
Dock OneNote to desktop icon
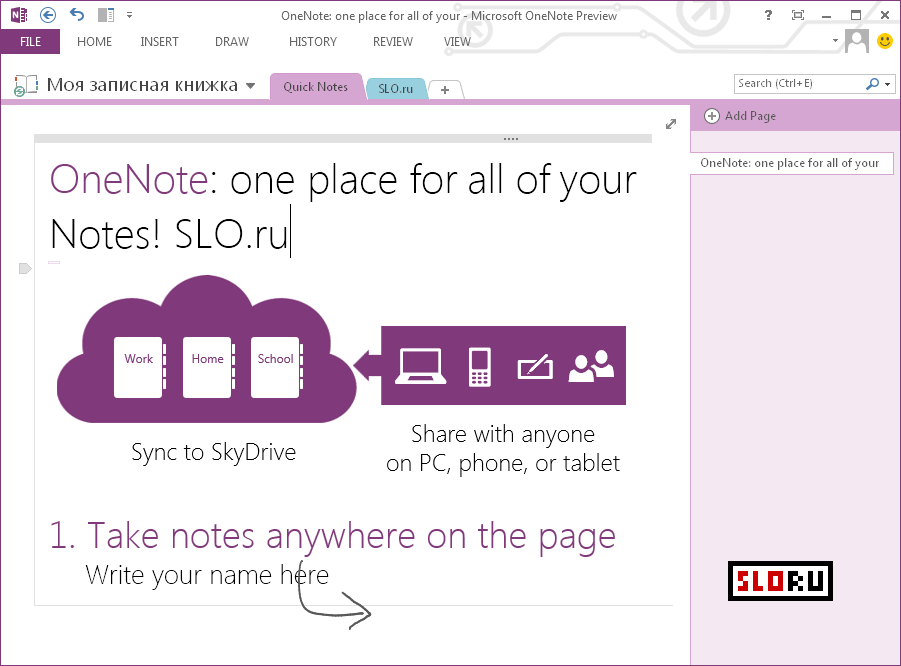point(106,15)
